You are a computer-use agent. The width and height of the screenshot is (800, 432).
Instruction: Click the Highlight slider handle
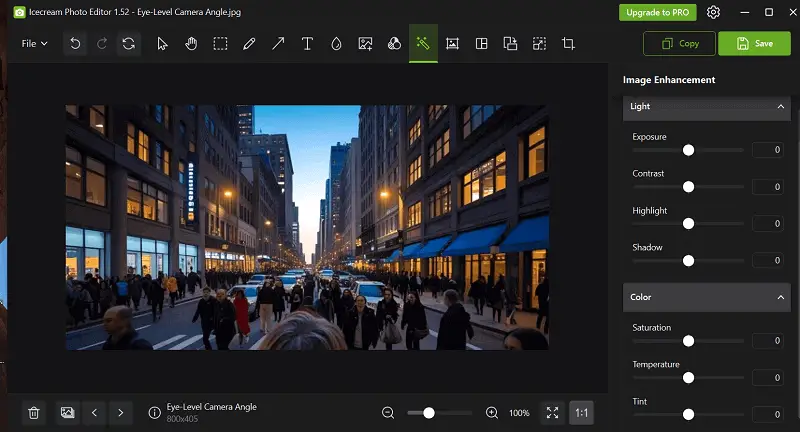click(x=688, y=223)
